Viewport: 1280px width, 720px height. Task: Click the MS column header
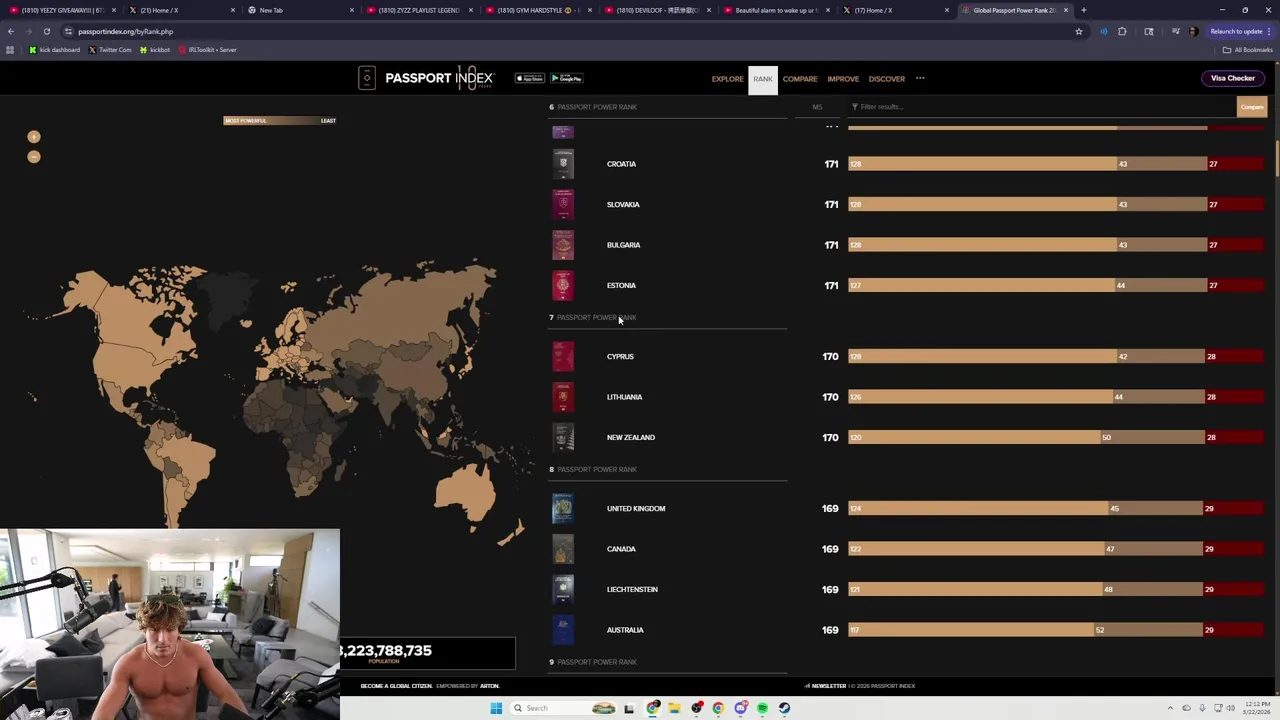click(817, 107)
